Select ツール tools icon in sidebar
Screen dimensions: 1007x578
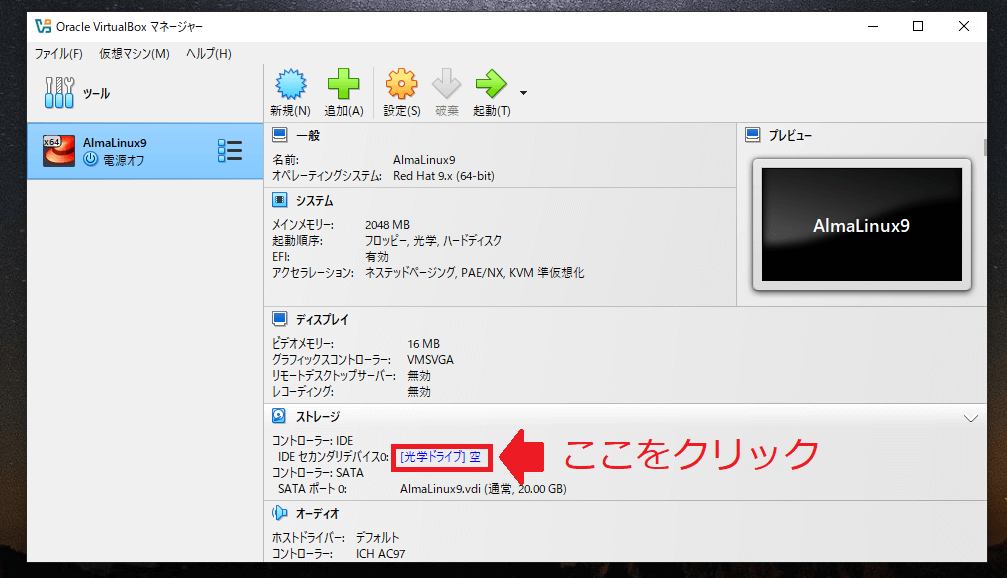(59, 92)
